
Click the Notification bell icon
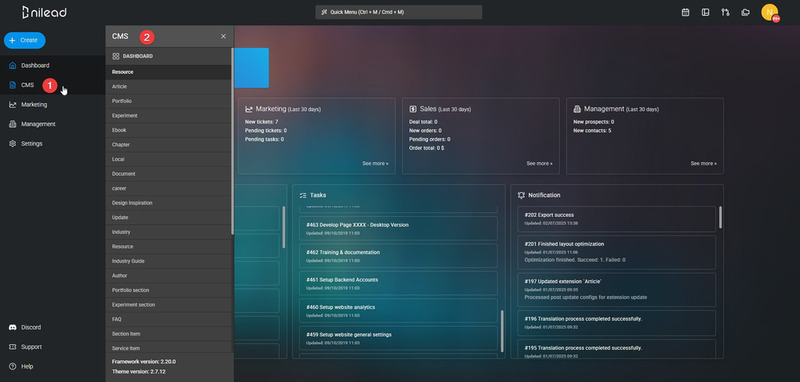[x=521, y=195]
